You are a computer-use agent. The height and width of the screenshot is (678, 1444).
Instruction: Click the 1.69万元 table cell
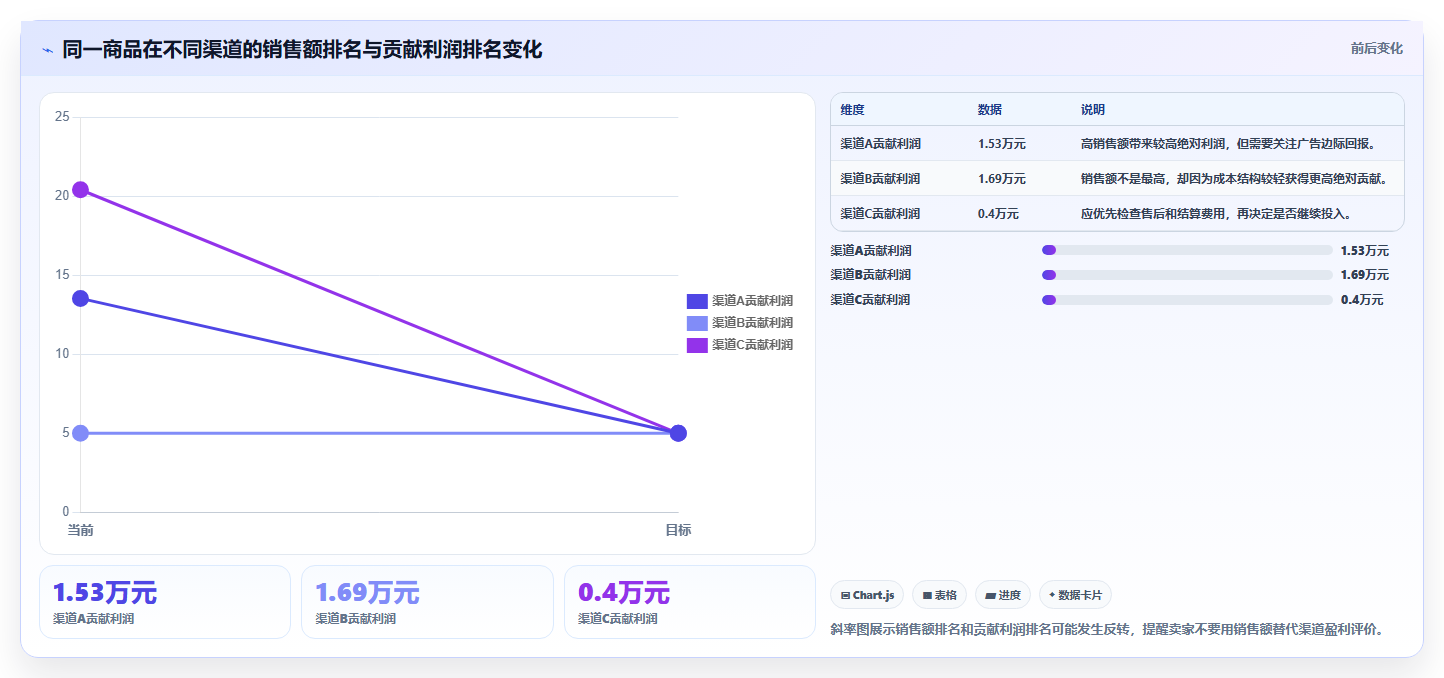coord(1002,179)
